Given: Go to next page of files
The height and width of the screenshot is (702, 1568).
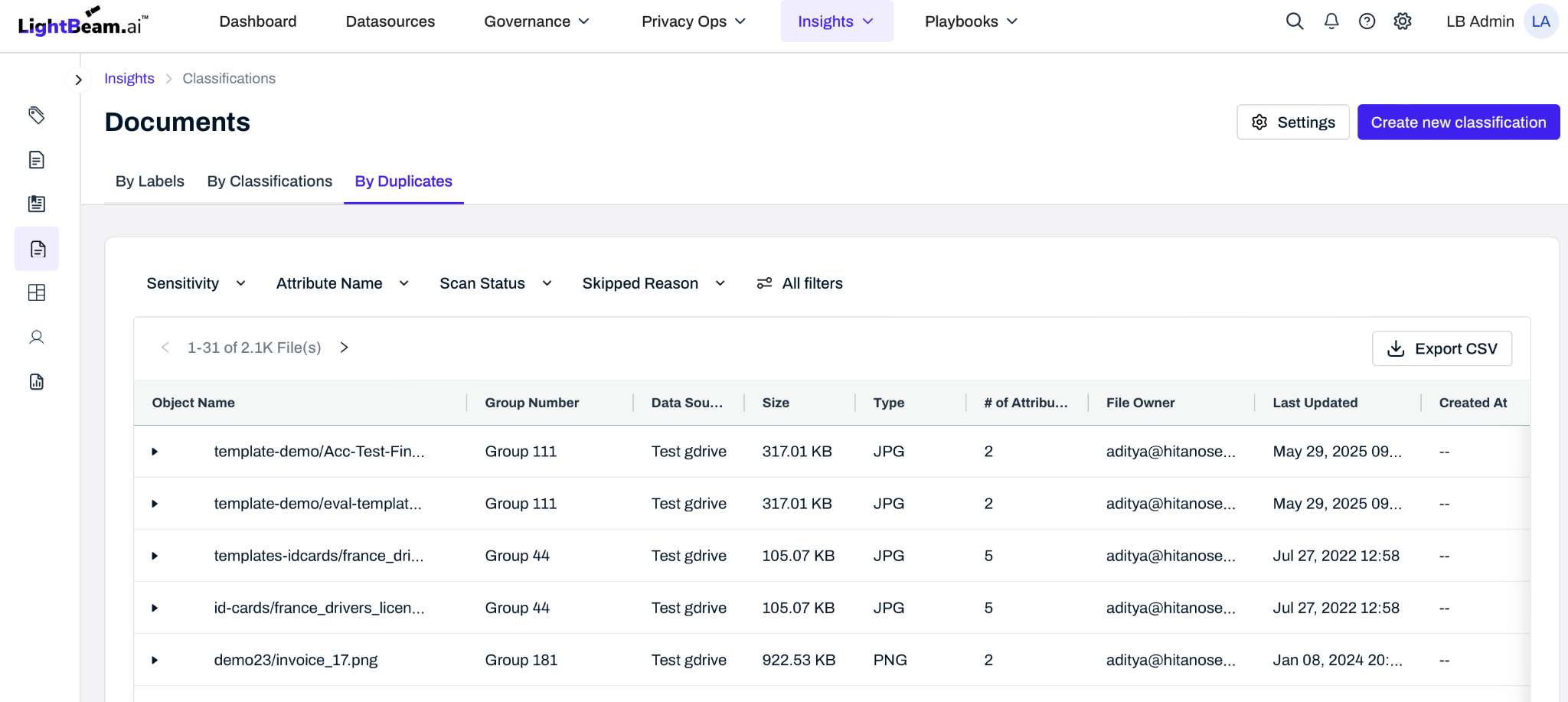Looking at the screenshot, I should point(345,348).
